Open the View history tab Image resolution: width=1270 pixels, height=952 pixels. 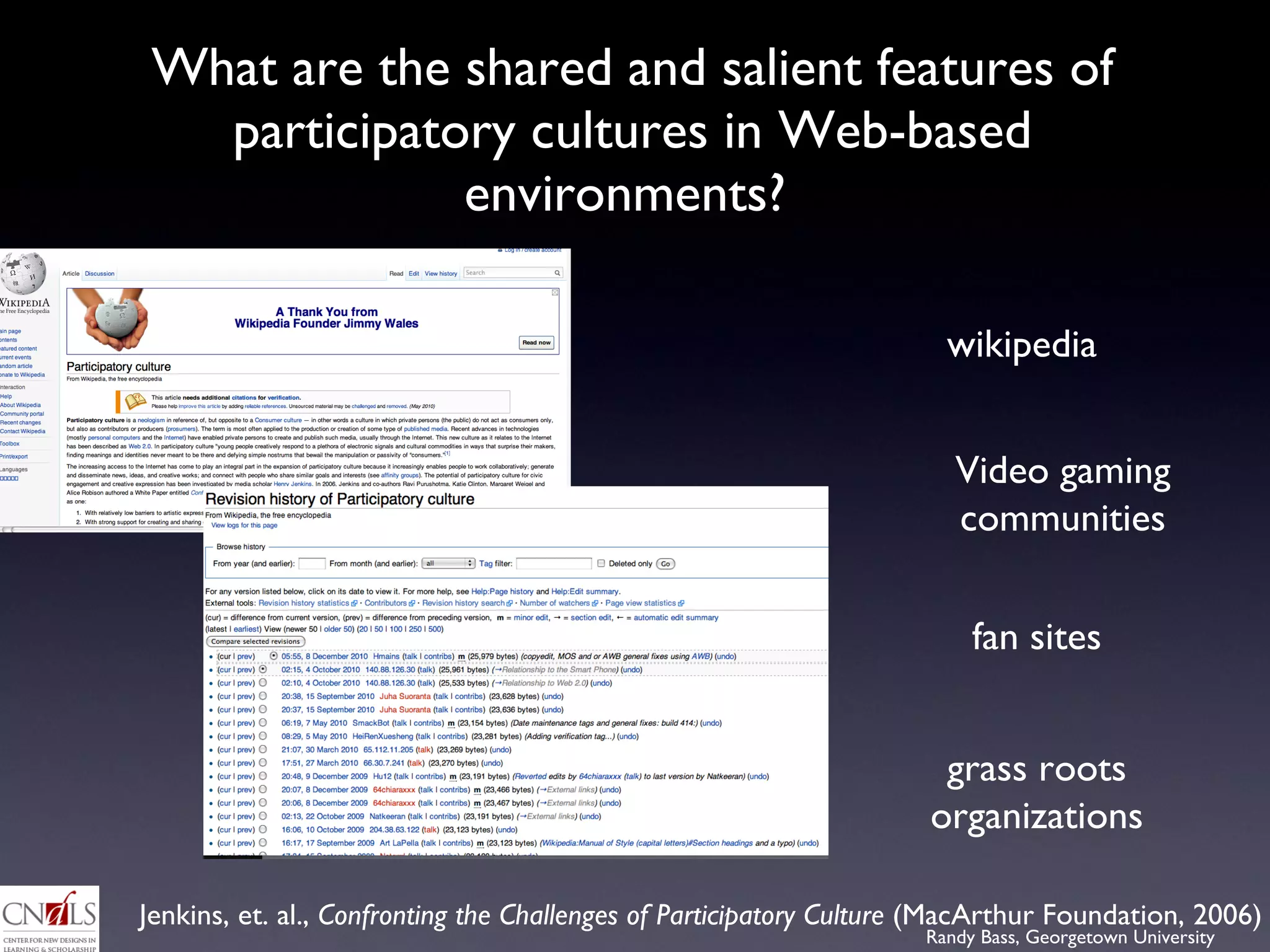tap(441, 273)
